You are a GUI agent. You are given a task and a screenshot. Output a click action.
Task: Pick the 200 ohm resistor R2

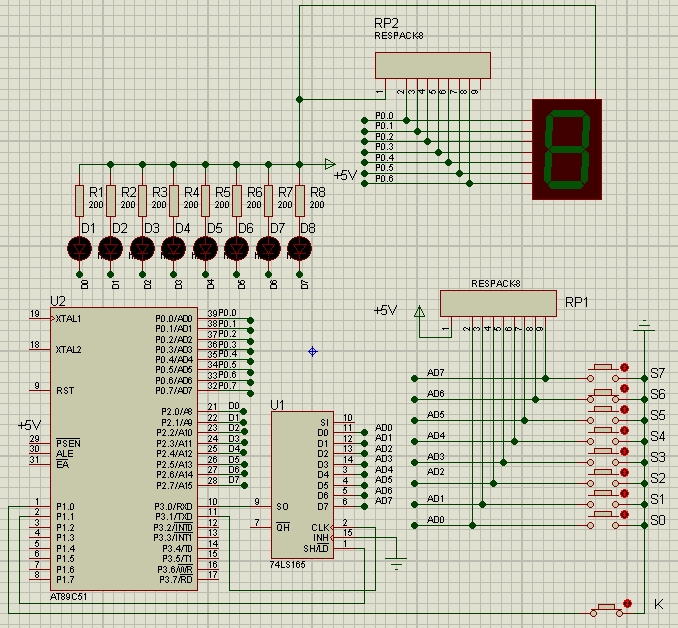(111, 201)
